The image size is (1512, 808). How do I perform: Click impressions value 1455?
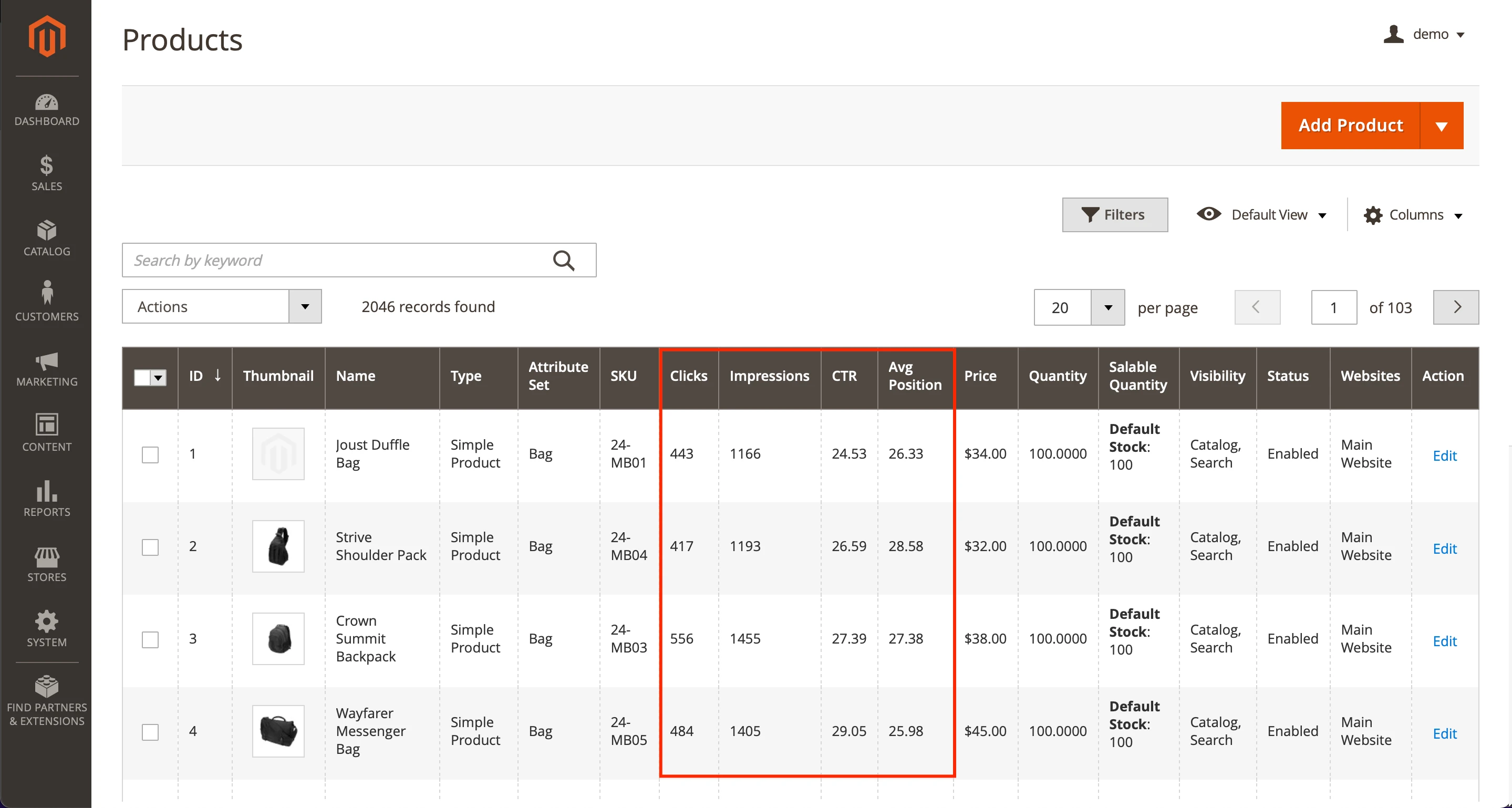click(745, 638)
